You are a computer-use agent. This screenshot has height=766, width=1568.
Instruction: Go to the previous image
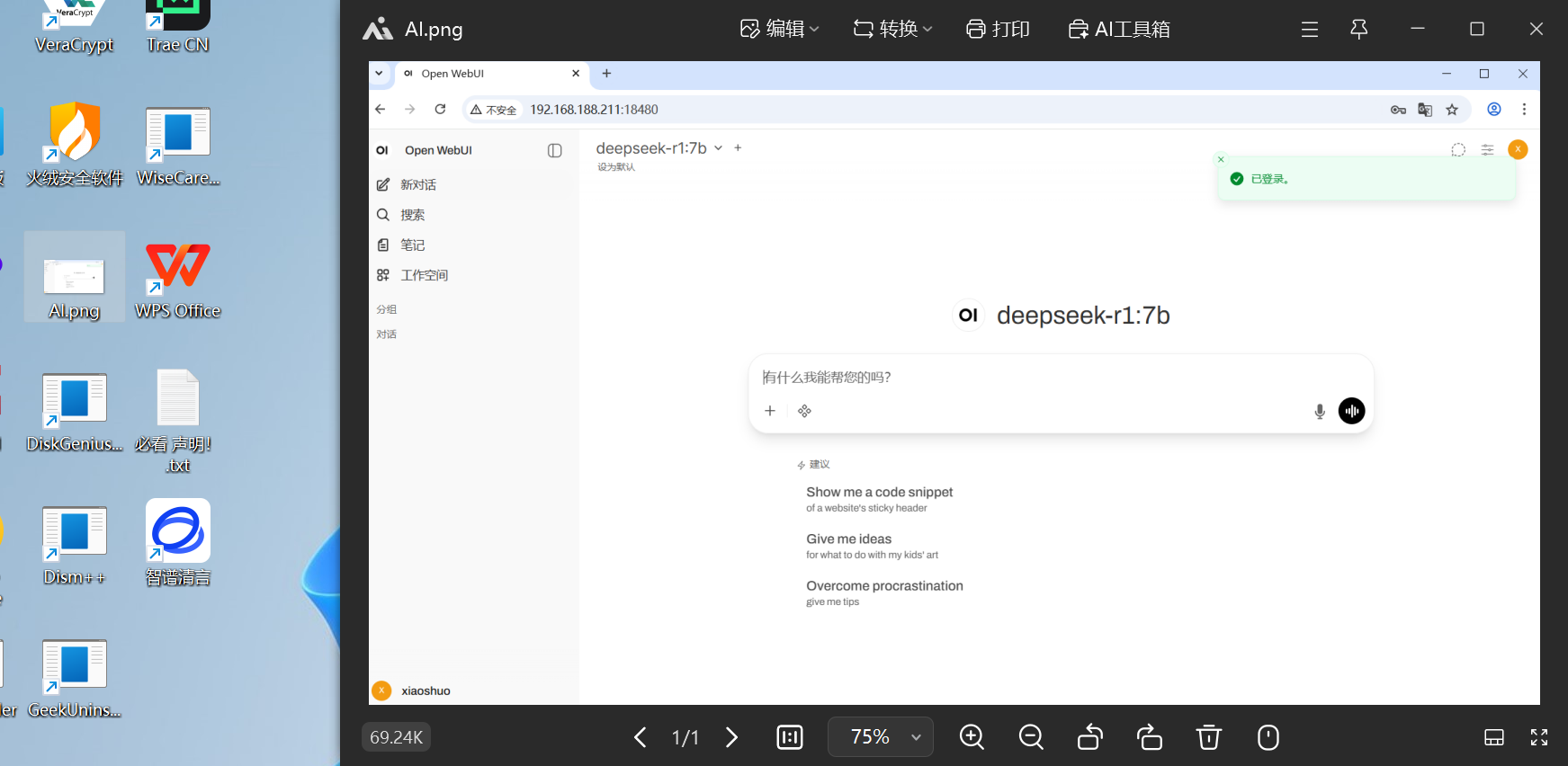[640, 737]
